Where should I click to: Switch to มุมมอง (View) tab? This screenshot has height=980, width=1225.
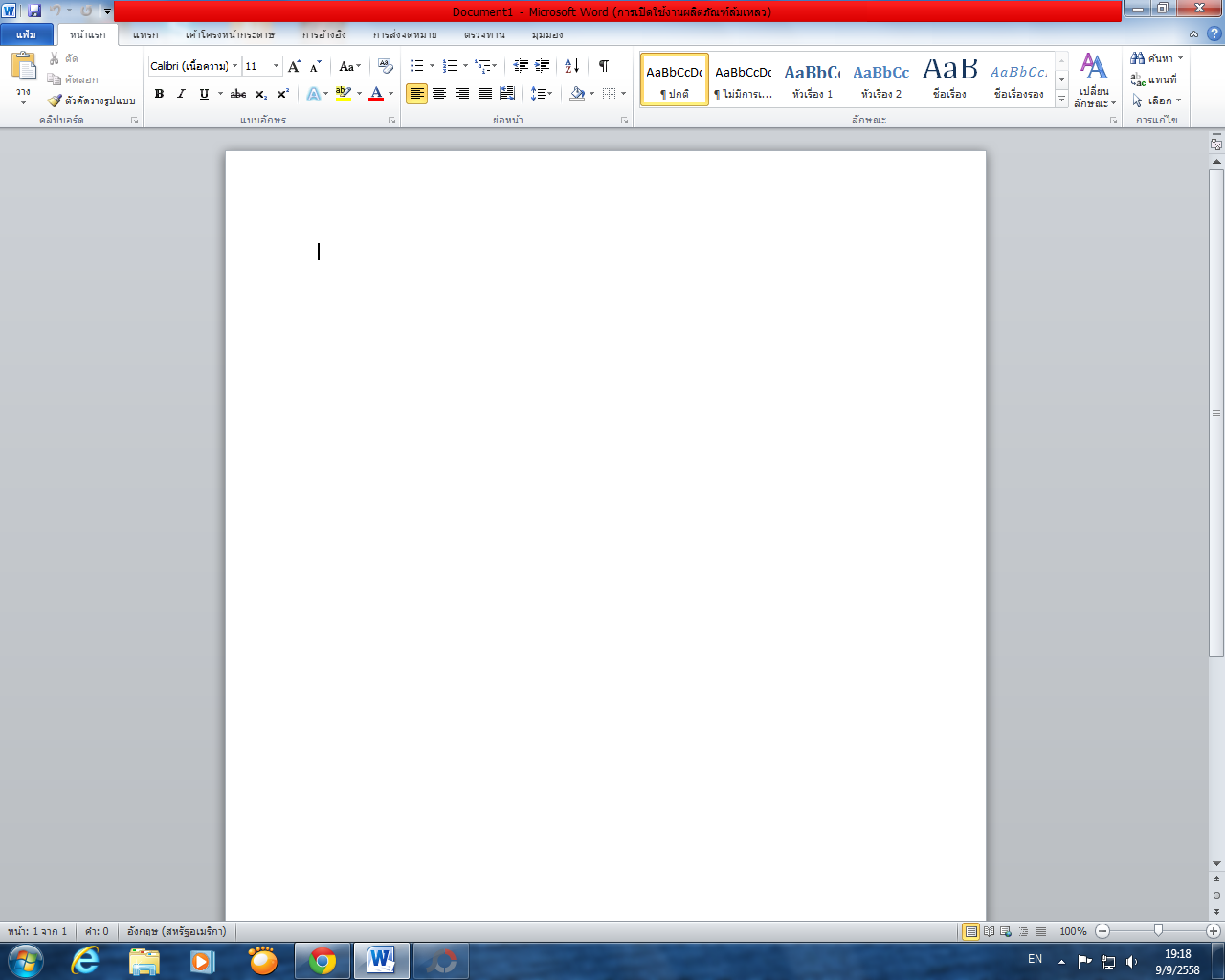click(x=547, y=34)
